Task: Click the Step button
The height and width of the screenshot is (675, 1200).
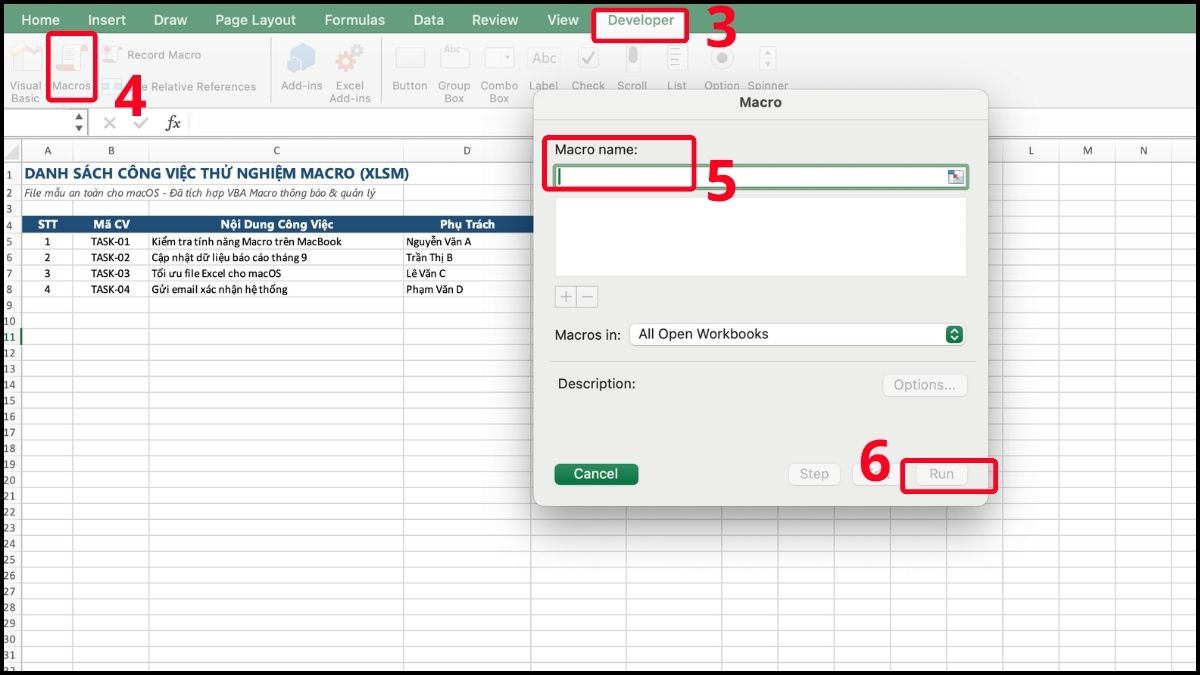Action: [814, 474]
